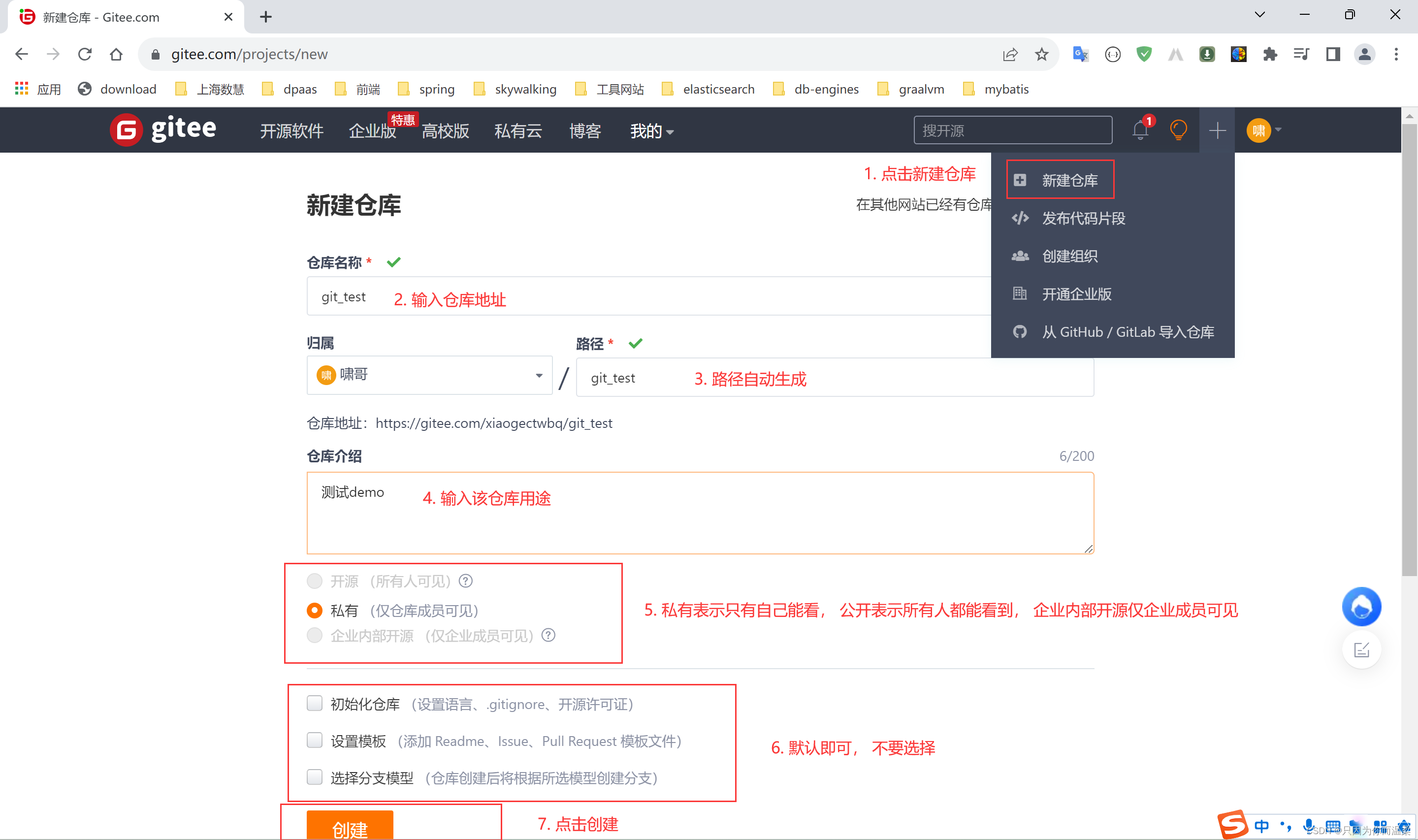Image resolution: width=1418 pixels, height=840 pixels.
Task: Expand the 归属 owner dropdown
Action: 429,375
